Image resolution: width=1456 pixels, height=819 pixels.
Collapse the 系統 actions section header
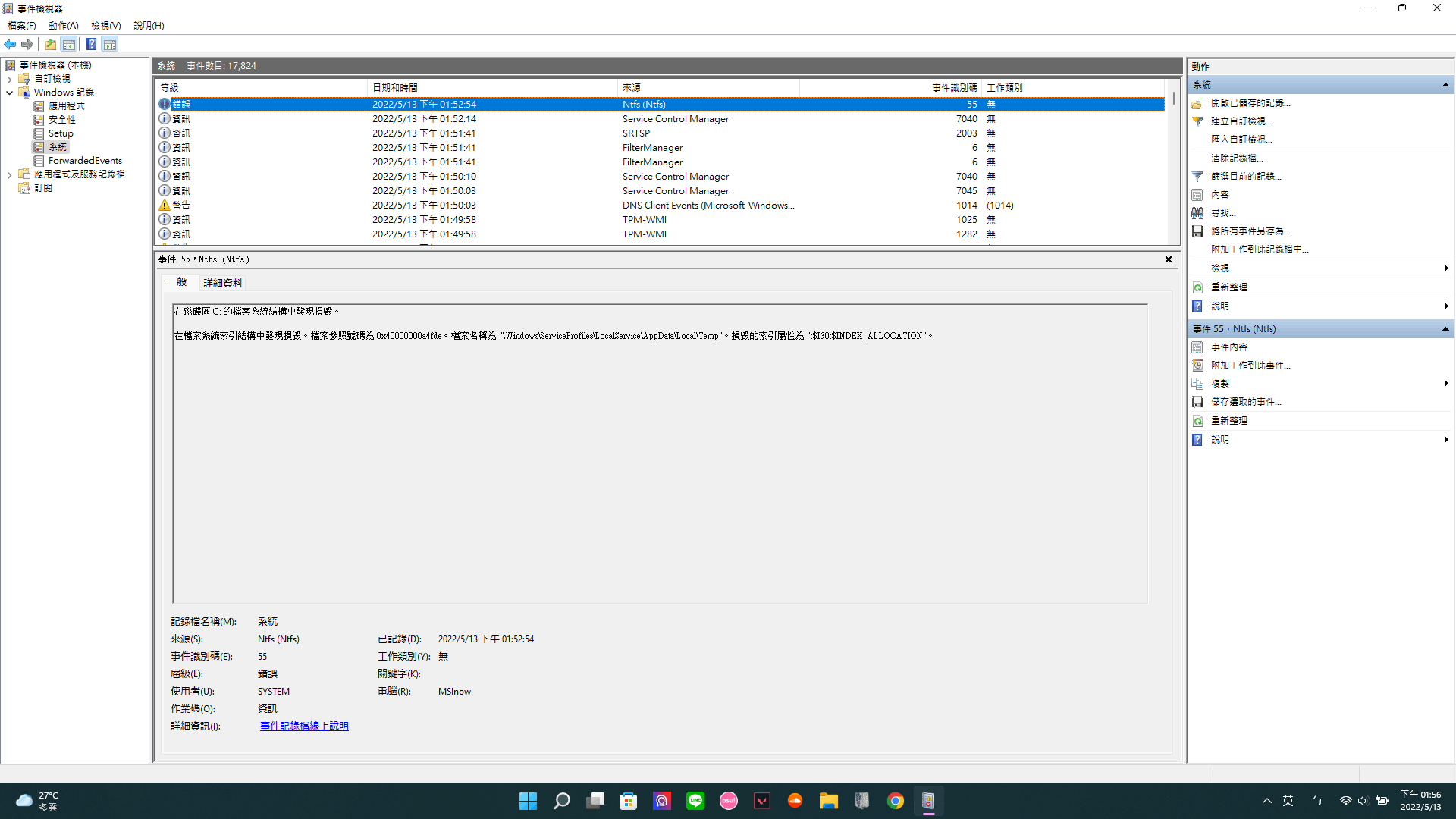[1445, 85]
